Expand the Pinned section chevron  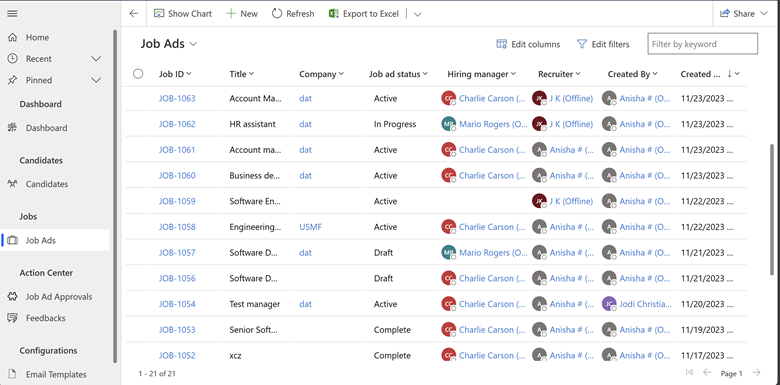point(97,80)
